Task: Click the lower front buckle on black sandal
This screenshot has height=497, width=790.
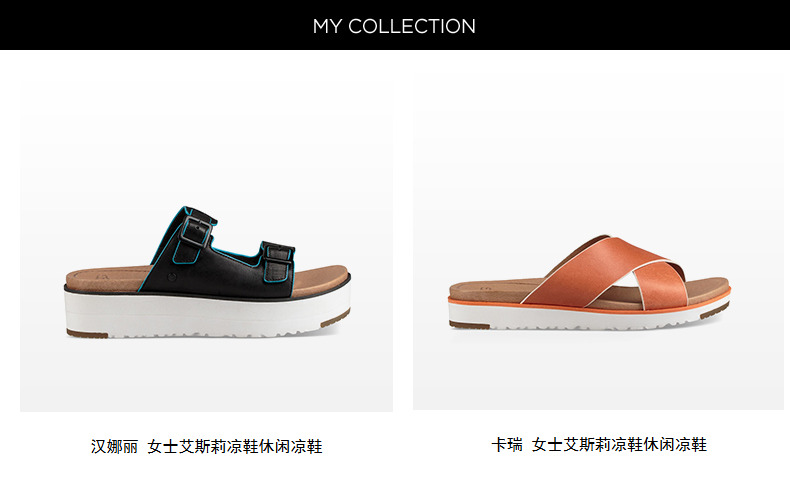Action: pyautogui.click(x=278, y=262)
